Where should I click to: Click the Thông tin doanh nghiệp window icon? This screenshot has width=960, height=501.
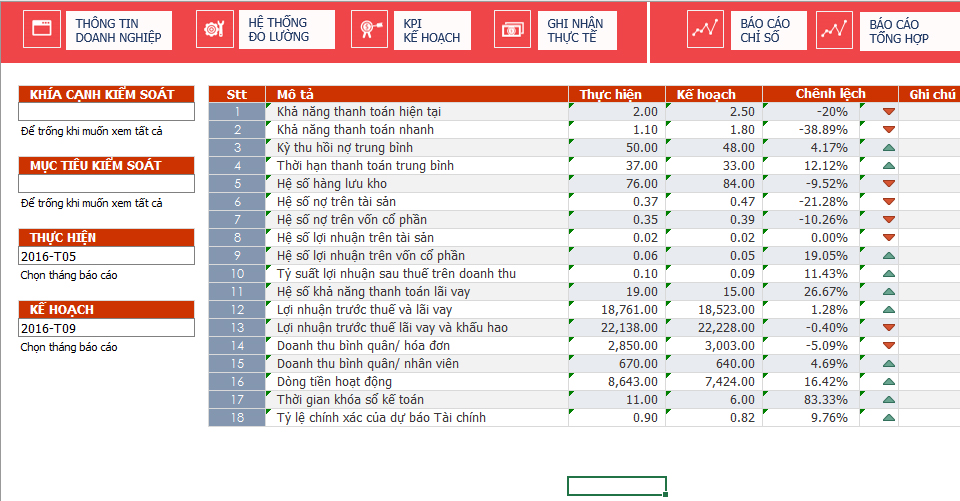coord(41,29)
